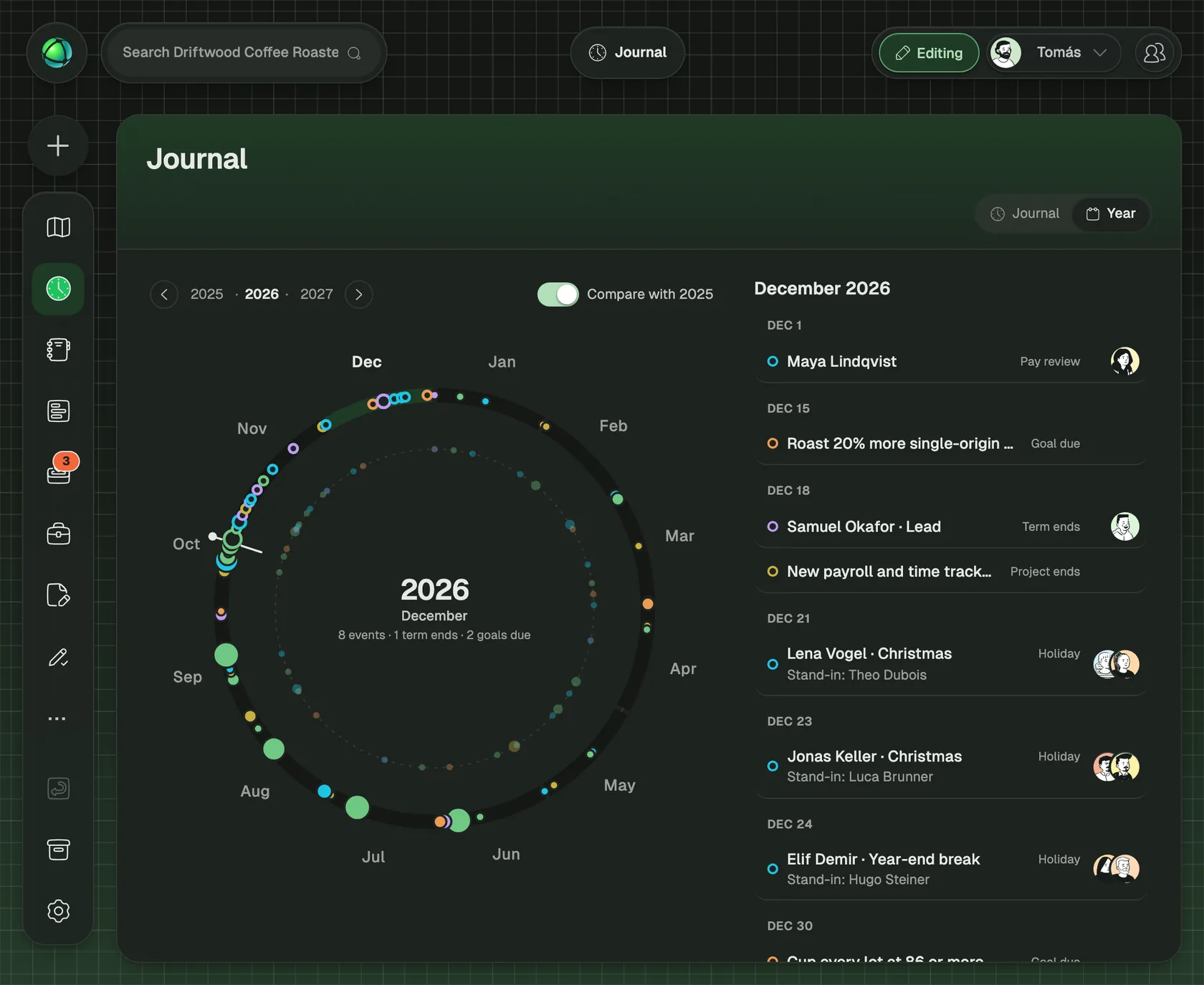The image size is (1204, 985).
Task: Open the pencil-check icon in sidebar
Action: [x=58, y=657]
